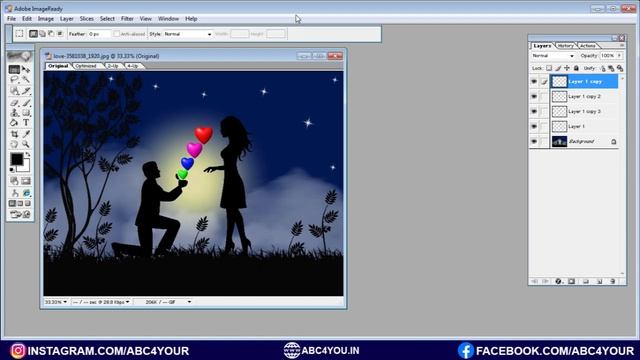
Task: Select the Background layer thumbnail
Action: (x=559, y=141)
